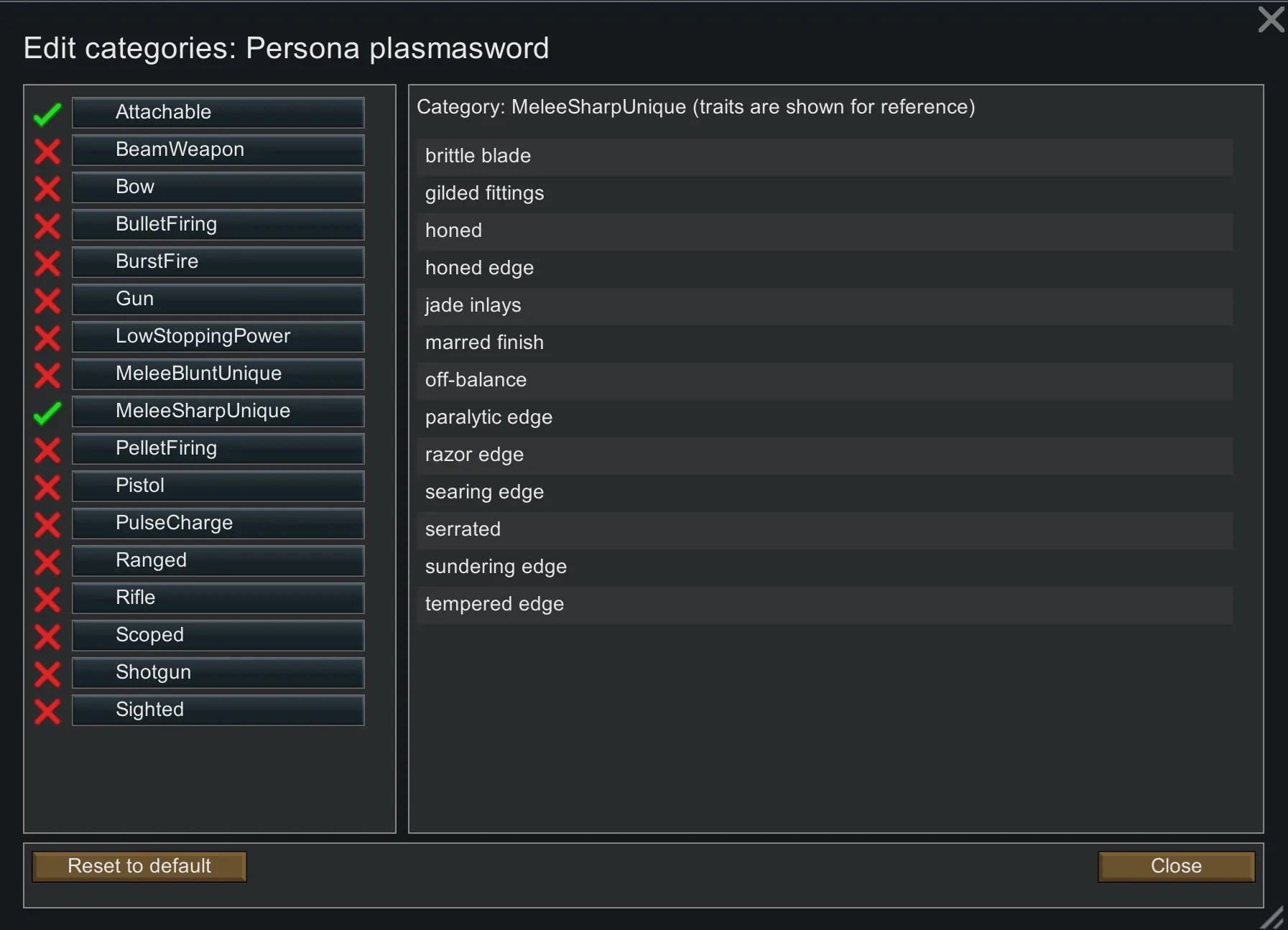Select the Ranged category button
This screenshot has height=930, width=1288.
click(x=218, y=561)
